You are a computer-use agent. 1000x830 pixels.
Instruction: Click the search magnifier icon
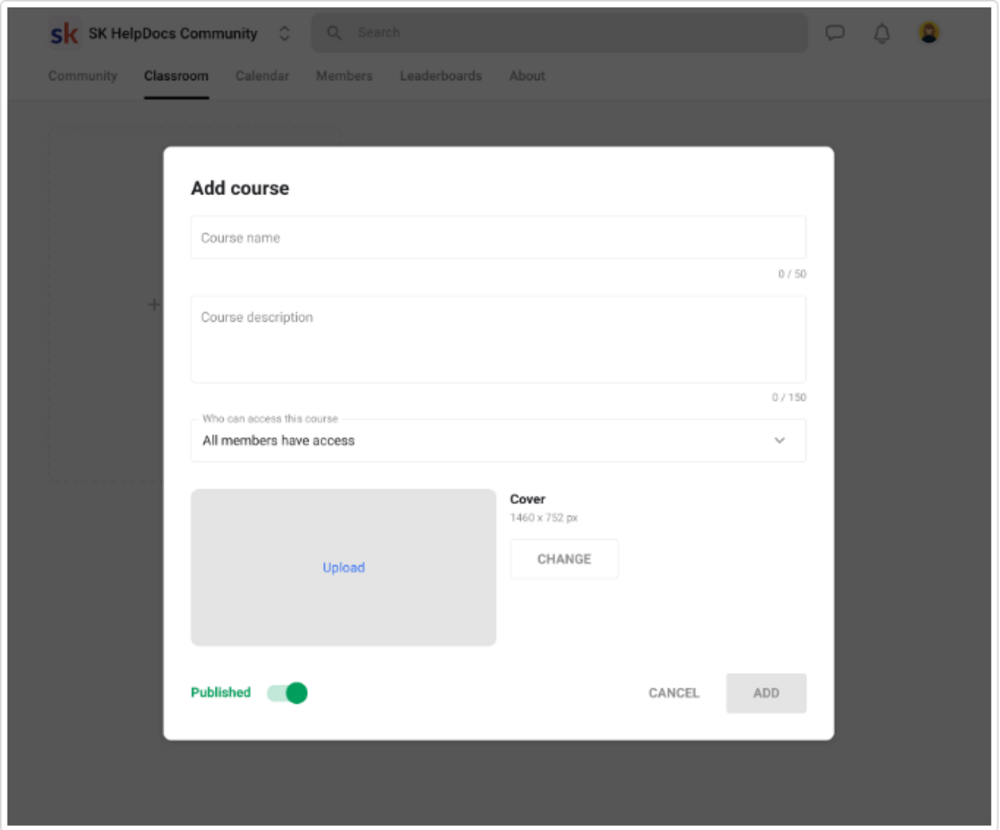[x=334, y=33]
